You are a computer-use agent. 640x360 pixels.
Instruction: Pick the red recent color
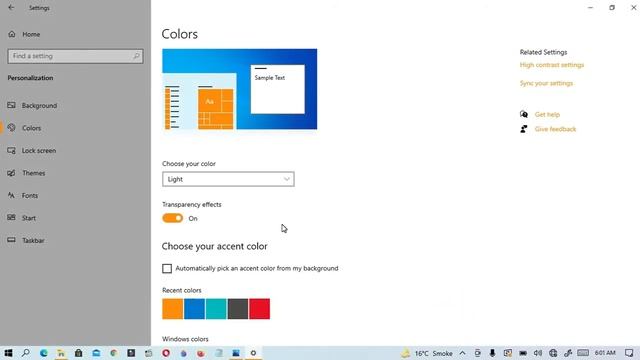click(x=260, y=309)
